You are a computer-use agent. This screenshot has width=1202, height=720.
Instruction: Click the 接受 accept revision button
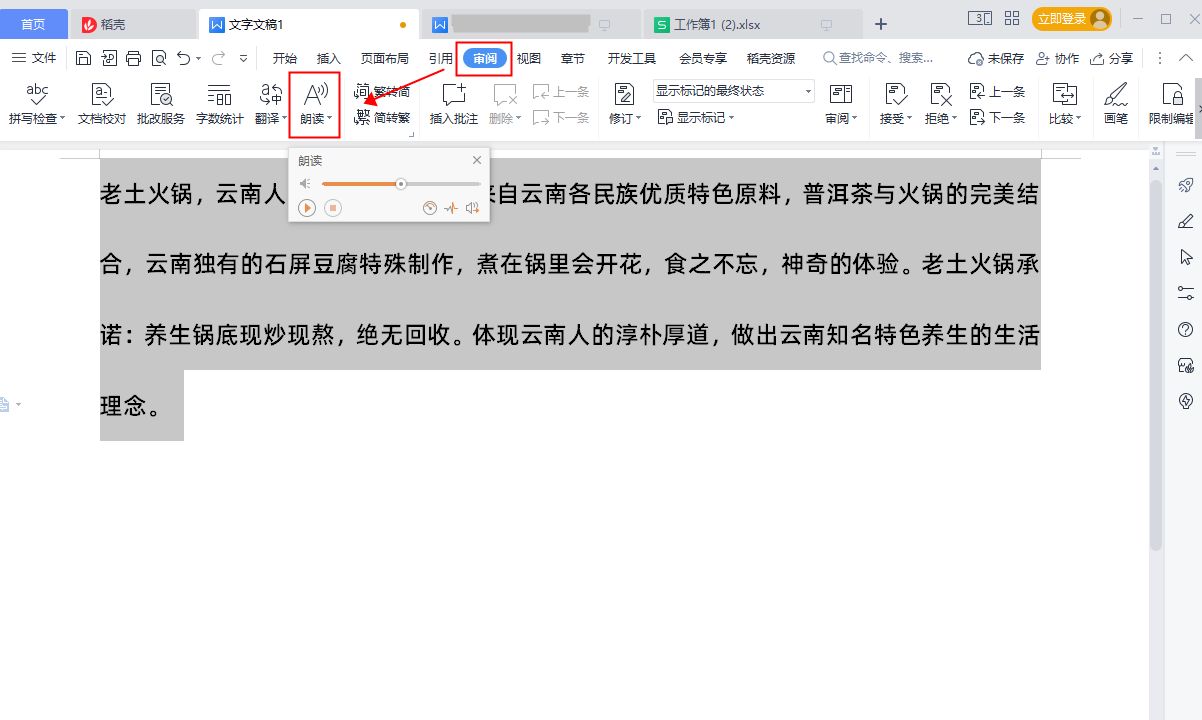[x=895, y=103]
